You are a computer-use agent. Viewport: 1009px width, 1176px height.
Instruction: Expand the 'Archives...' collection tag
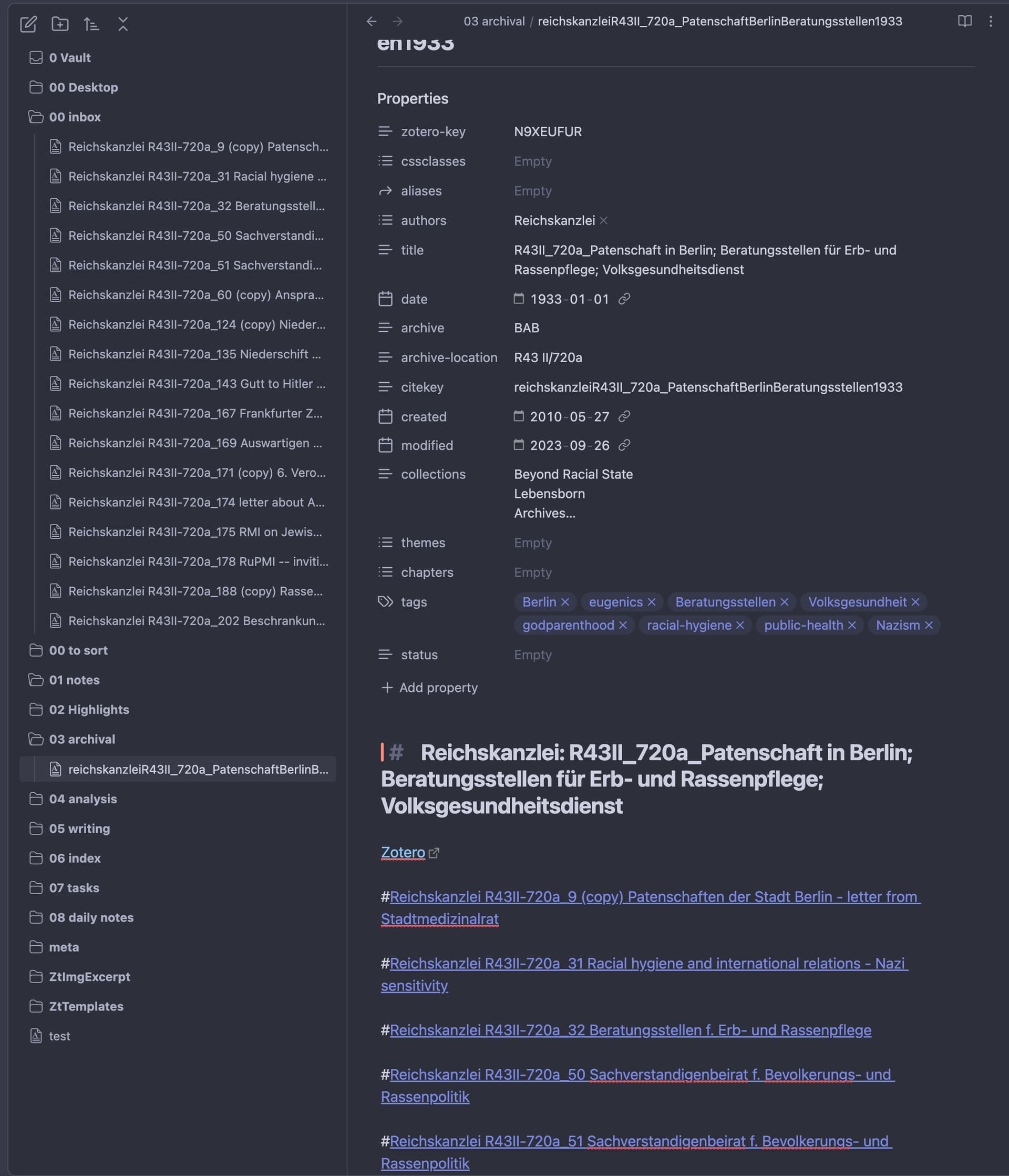[x=545, y=512]
